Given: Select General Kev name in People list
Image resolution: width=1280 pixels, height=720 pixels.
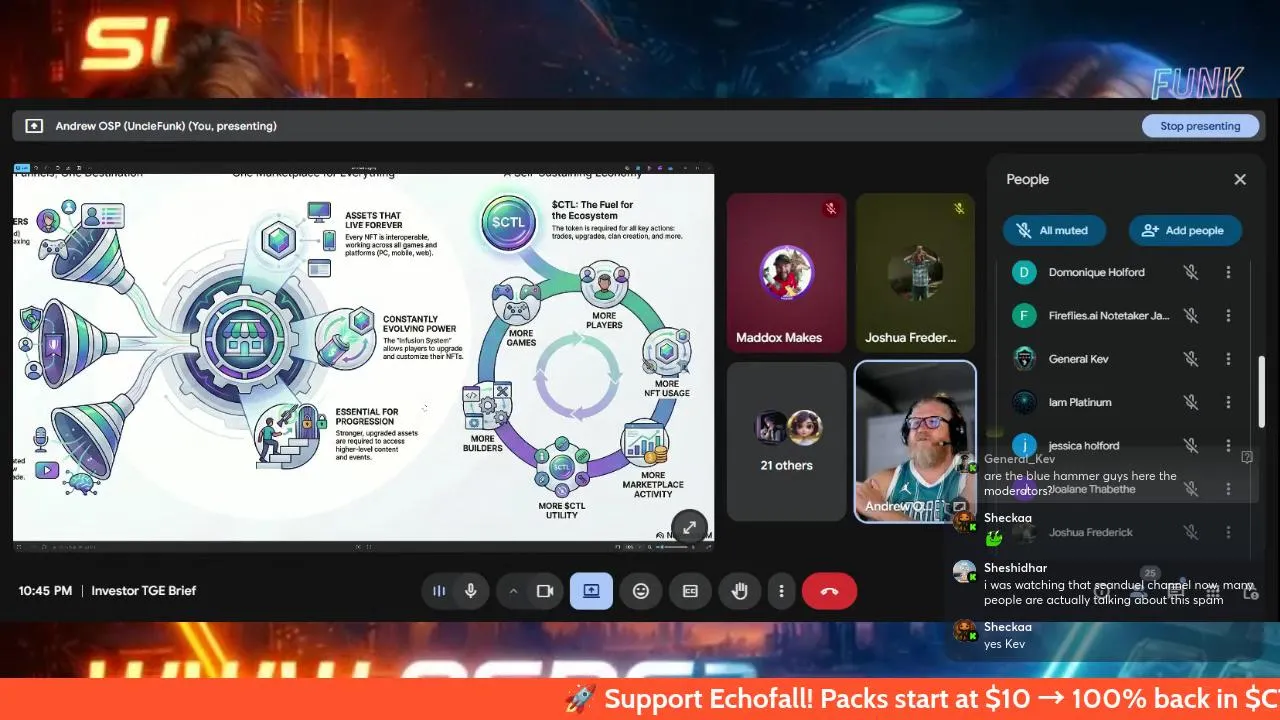Looking at the screenshot, I should coord(1078,359).
